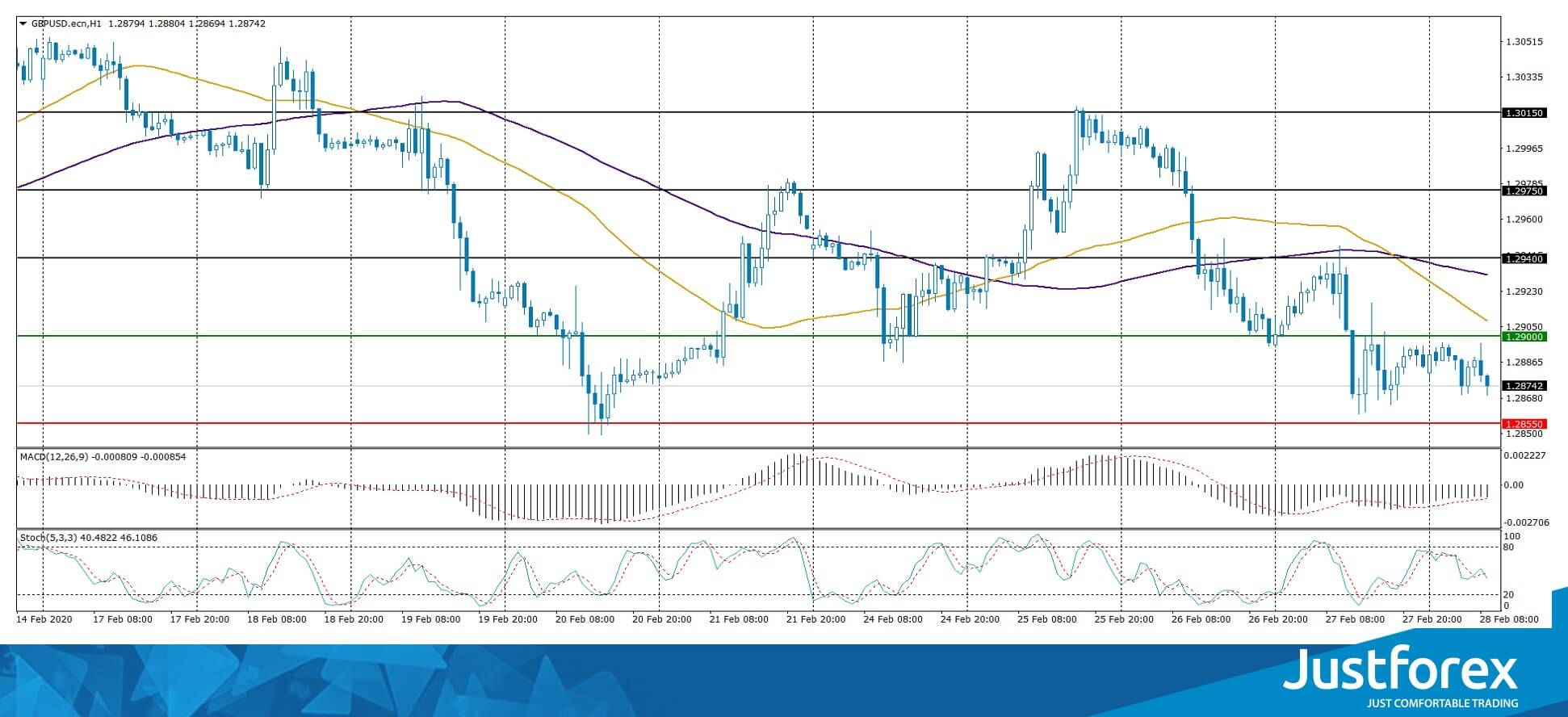Click the GBPUSD.ecn,H1 chart title text
The image size is (1568, 717).
pyautogui.click(x=66, y=24)
